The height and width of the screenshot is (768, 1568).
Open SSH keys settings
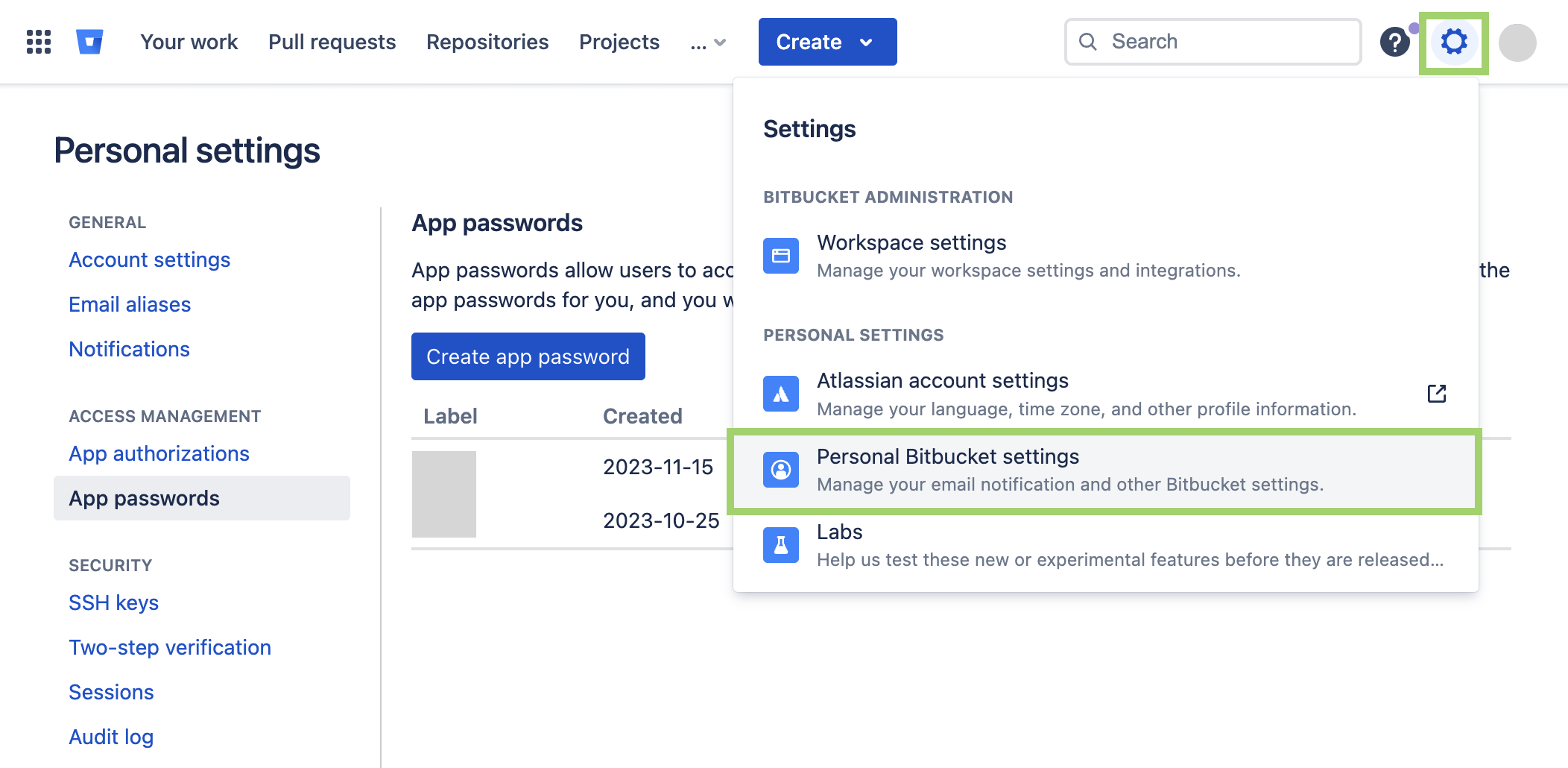tap(113, 602)
